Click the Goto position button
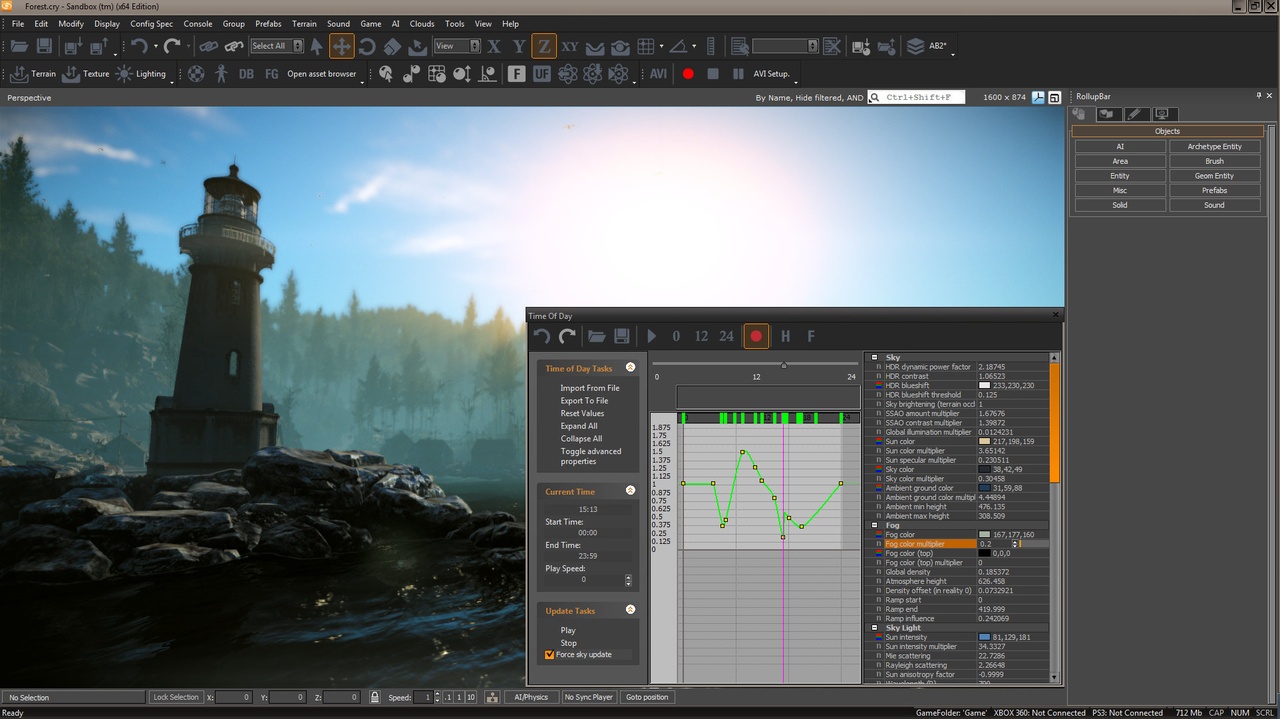1280x719 pixels. 647,697
